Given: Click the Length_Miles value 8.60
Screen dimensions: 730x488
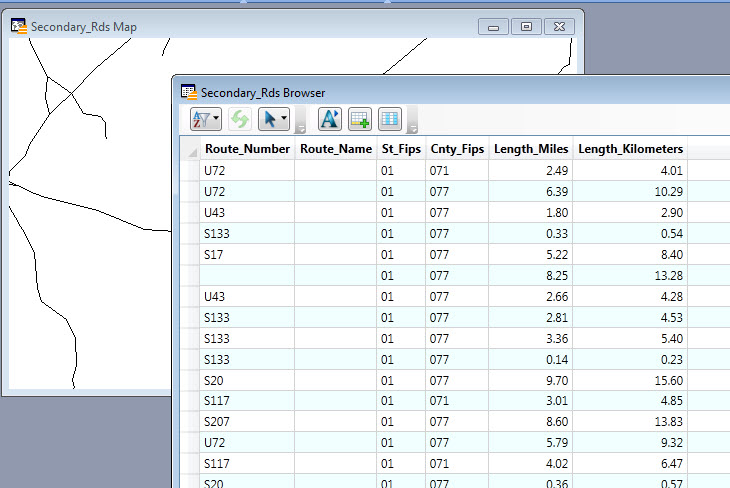Looking at the screenshot, I should point(531,421).
